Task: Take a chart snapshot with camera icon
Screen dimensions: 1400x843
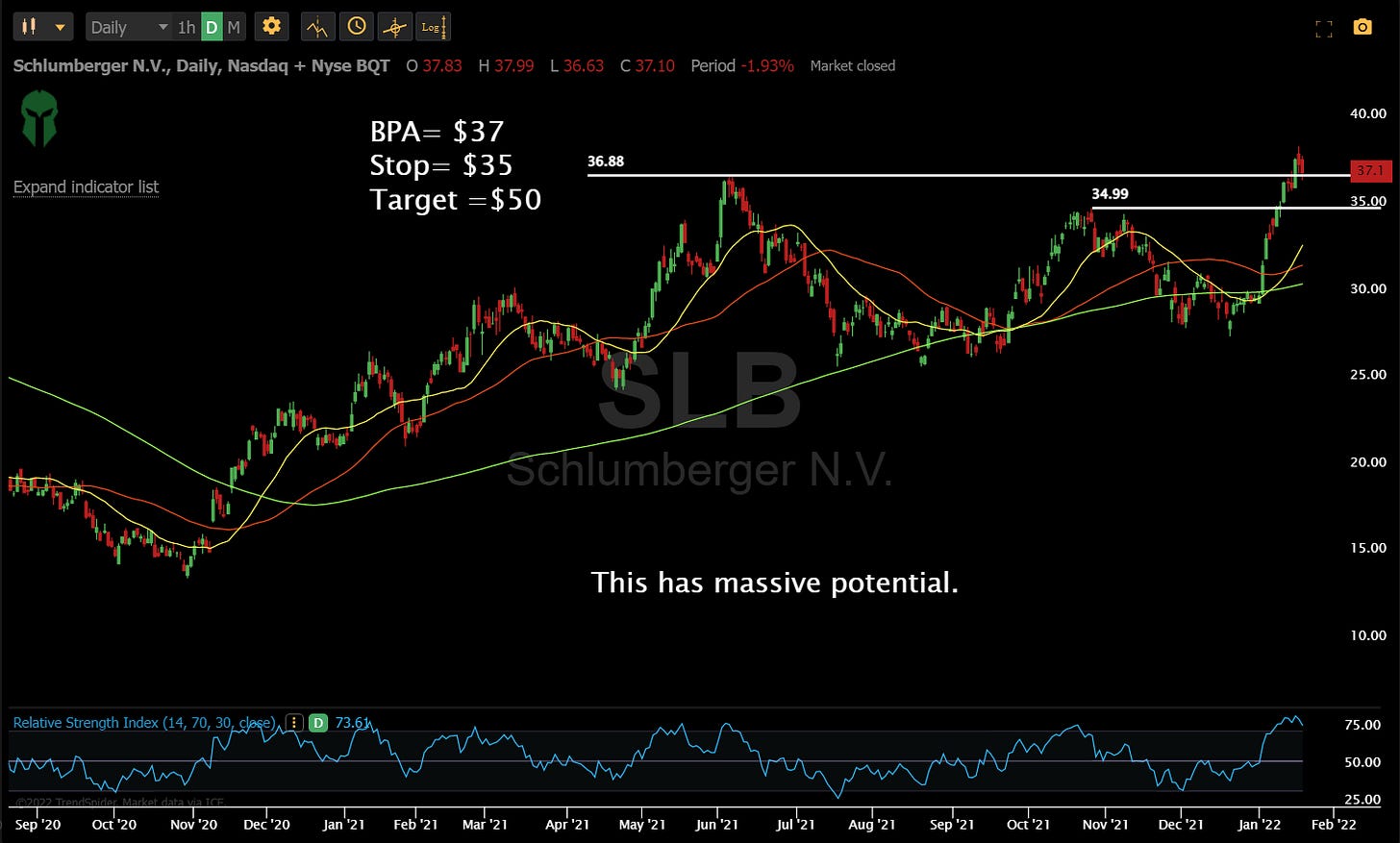Action: (1362, 27)
